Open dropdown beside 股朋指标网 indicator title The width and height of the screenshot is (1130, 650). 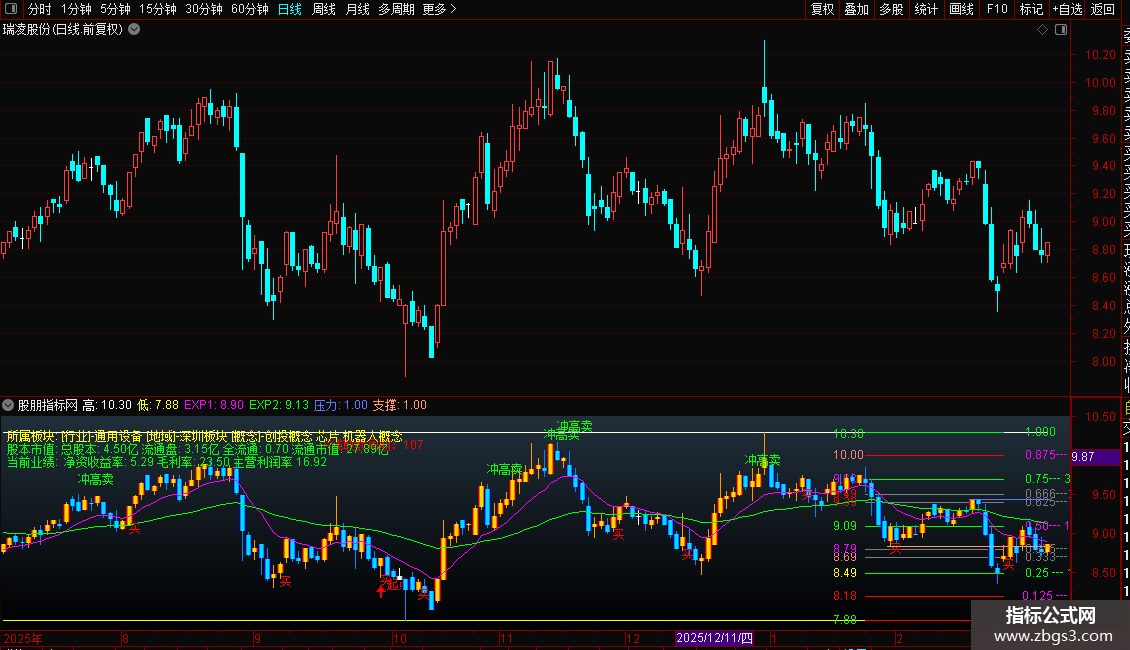[8, 405]
